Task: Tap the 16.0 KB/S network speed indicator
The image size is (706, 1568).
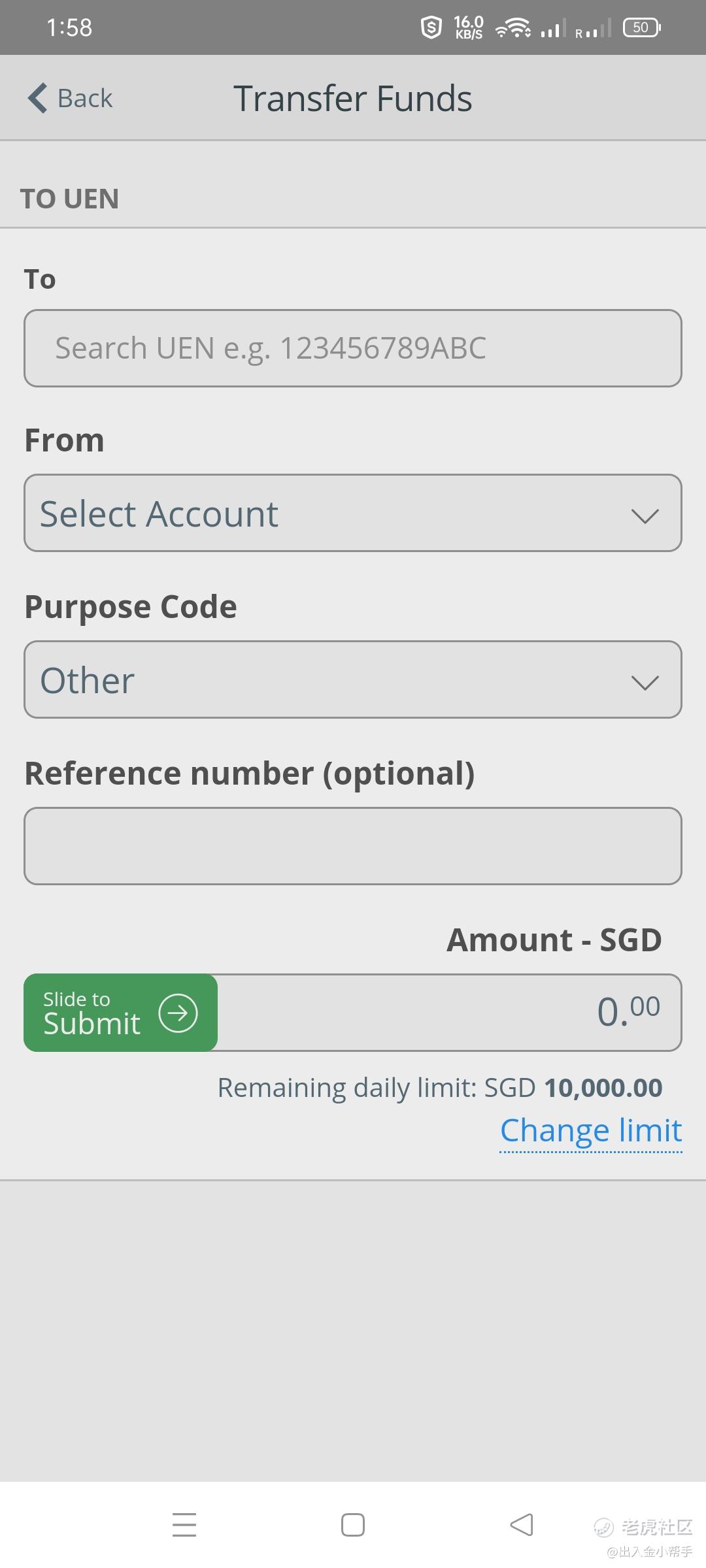Action: (x=469, y=27)
